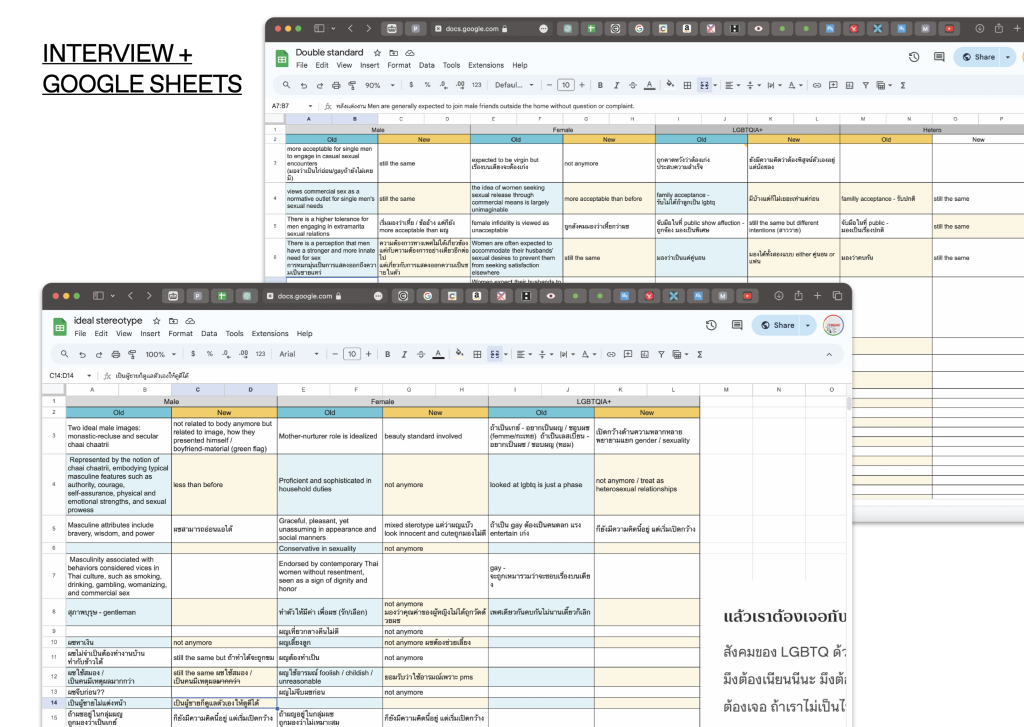
Task: Expand name box dropdown next to C14:D14
Action: [89, 376]
